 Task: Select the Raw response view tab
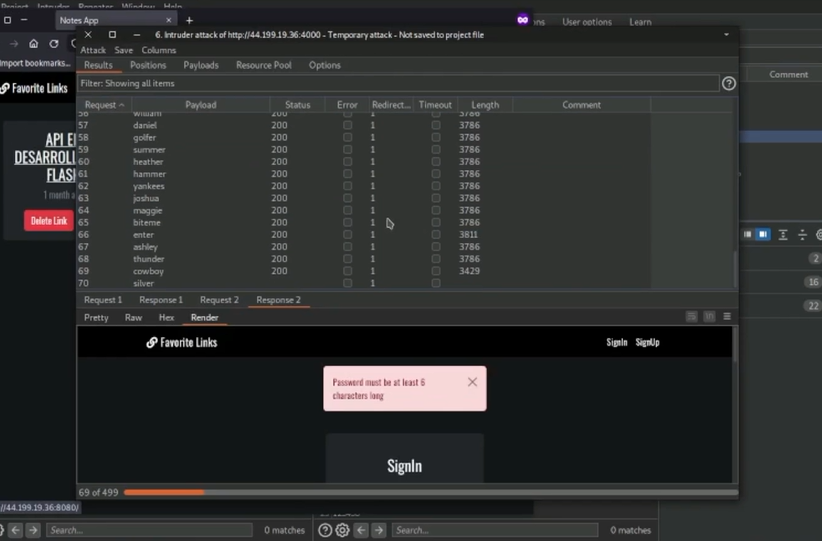[133, 318]
